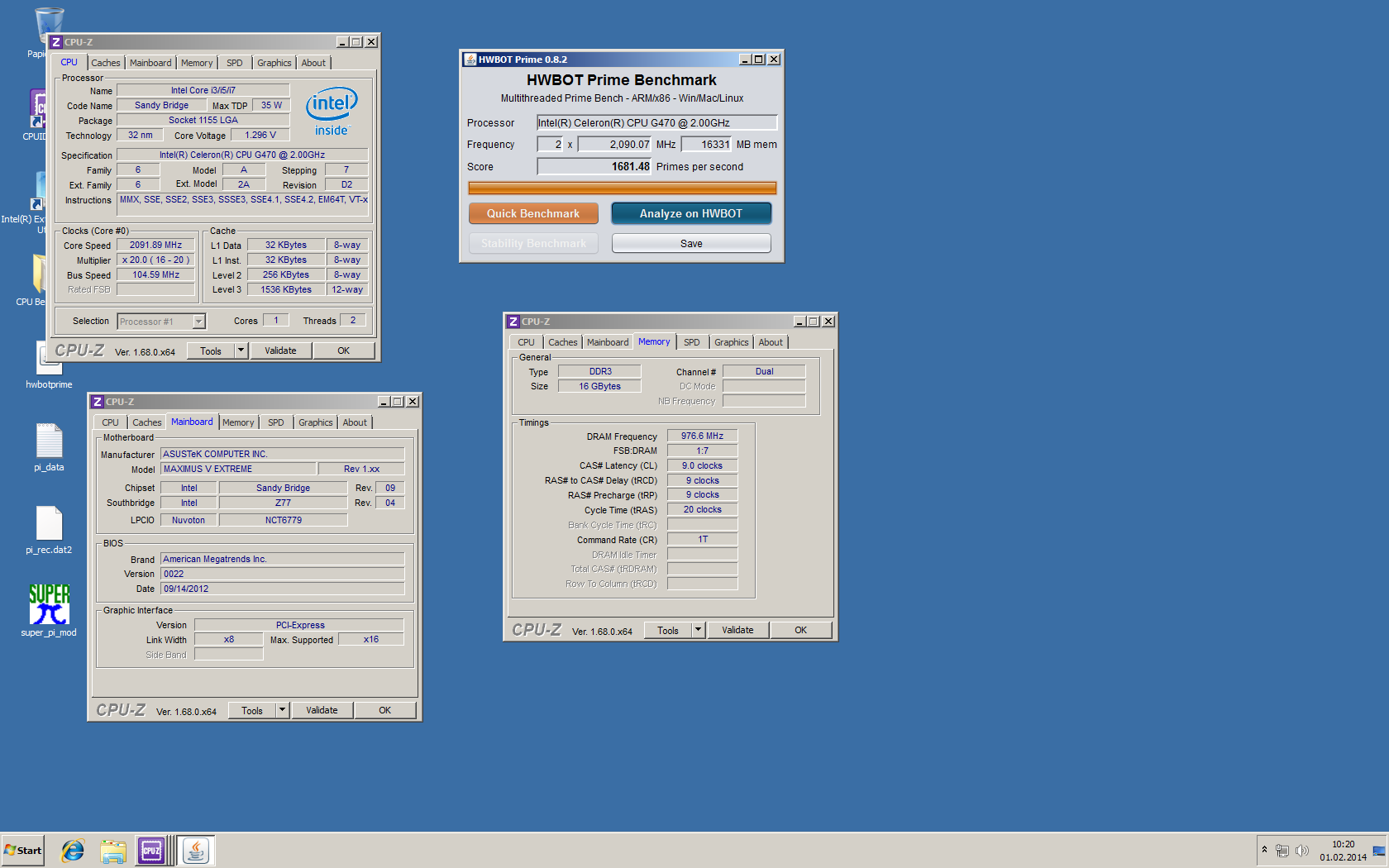This screenshot has height=868, width=1389.
Task: Open Memory tab in top-left CPU-Z window
Action: (x=197, y=63)
